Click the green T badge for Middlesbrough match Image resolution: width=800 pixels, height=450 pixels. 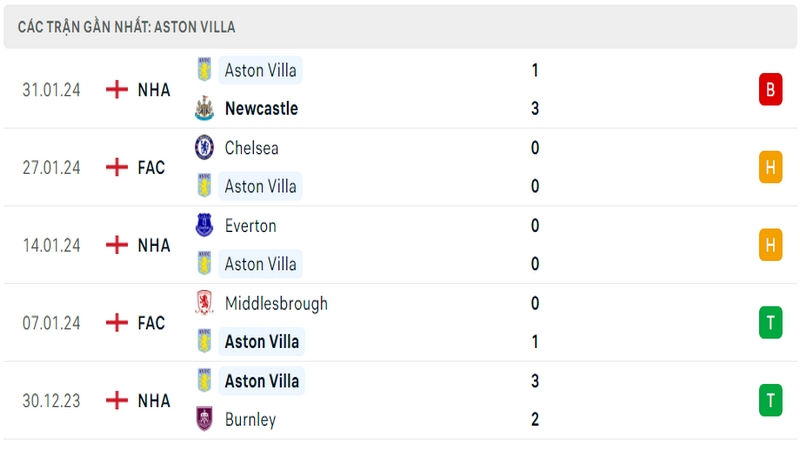point(770,322)
